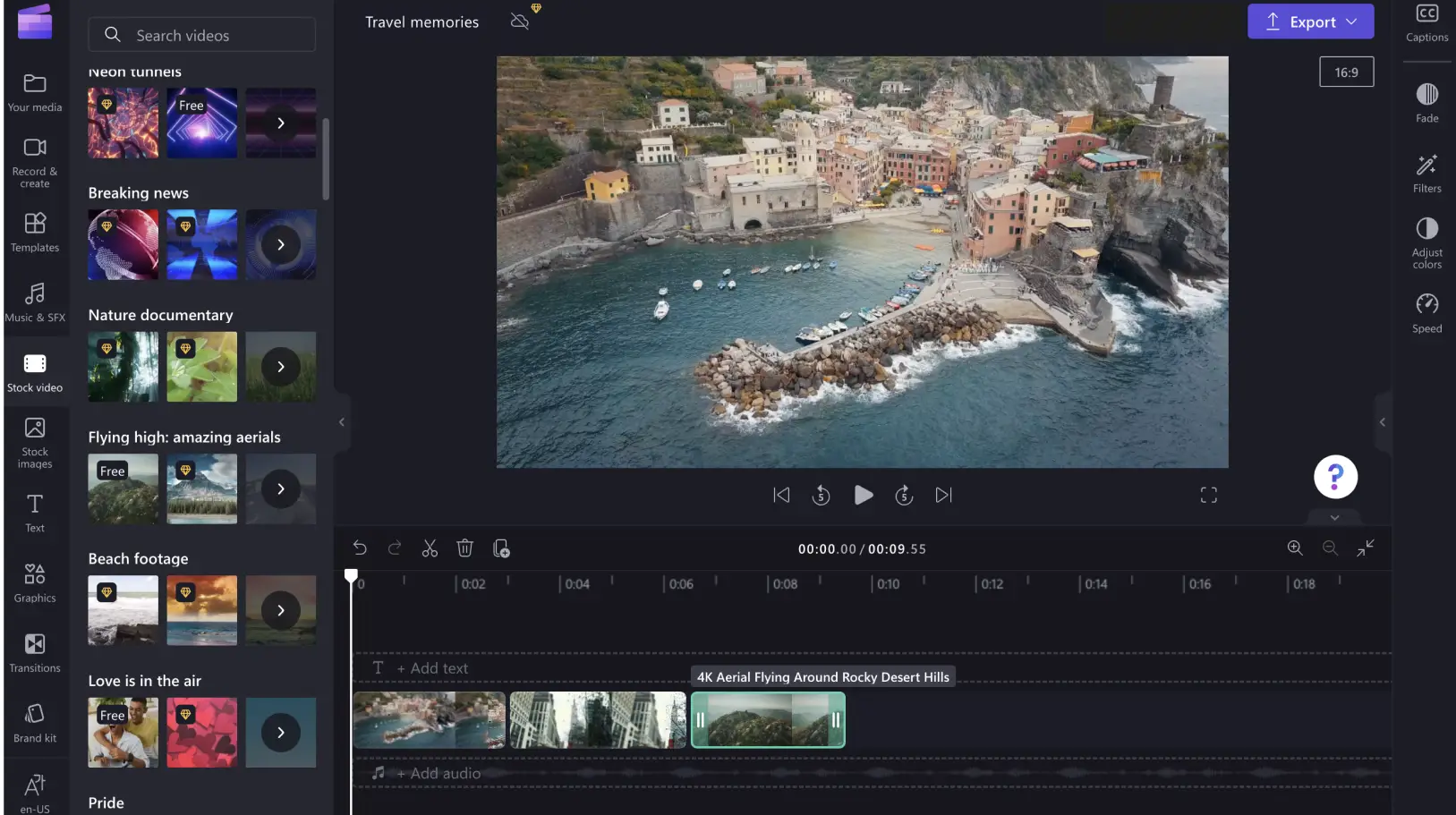The image size is (1456, 815).
Task: Select the Stock video tab
Action: pos(35,373)
